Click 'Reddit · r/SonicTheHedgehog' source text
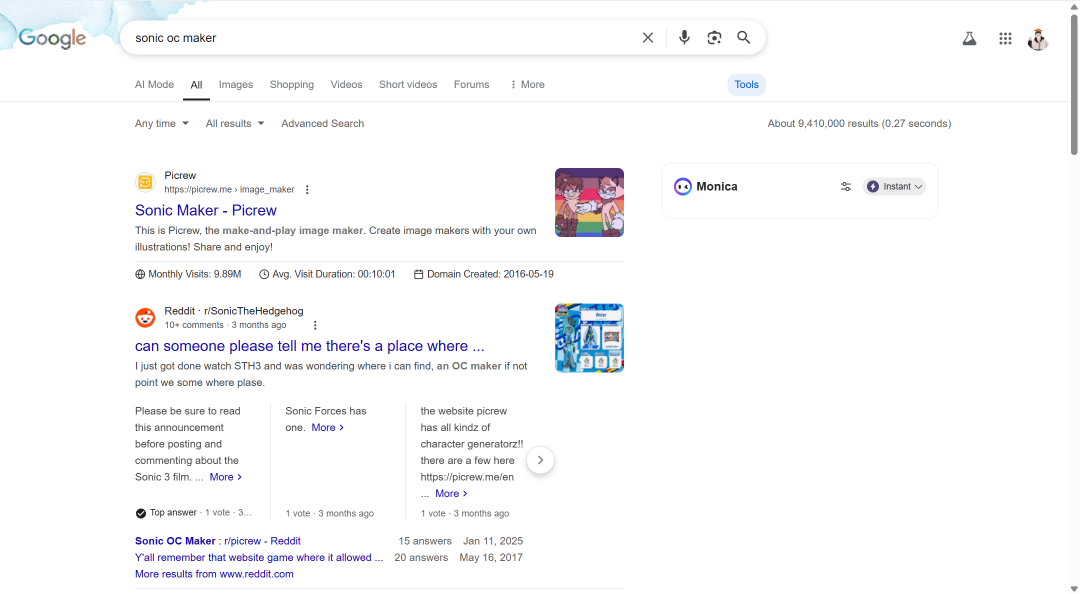1080x594 pixels. pos(233,311)
